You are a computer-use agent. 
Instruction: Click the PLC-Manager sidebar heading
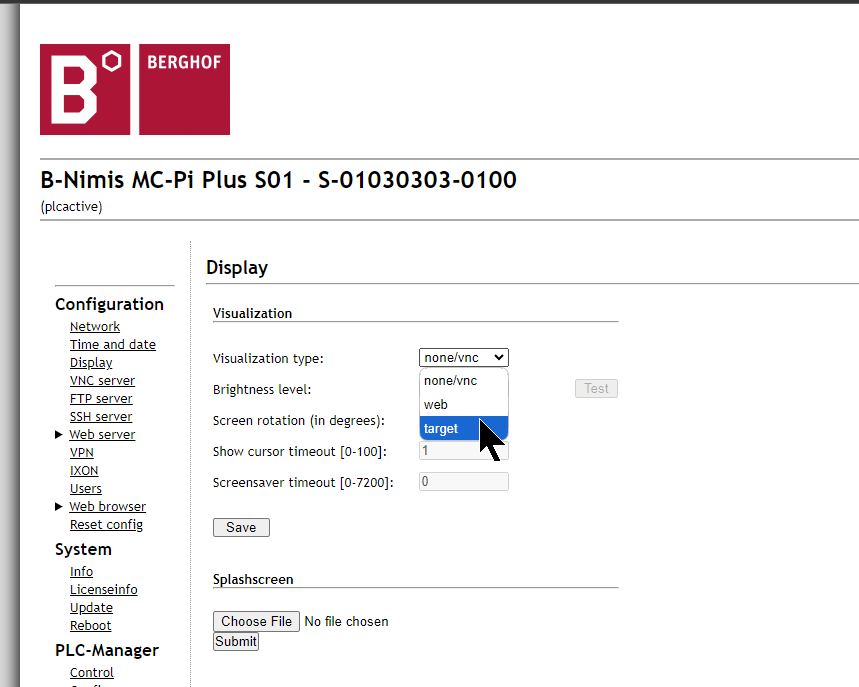point(107,650)
